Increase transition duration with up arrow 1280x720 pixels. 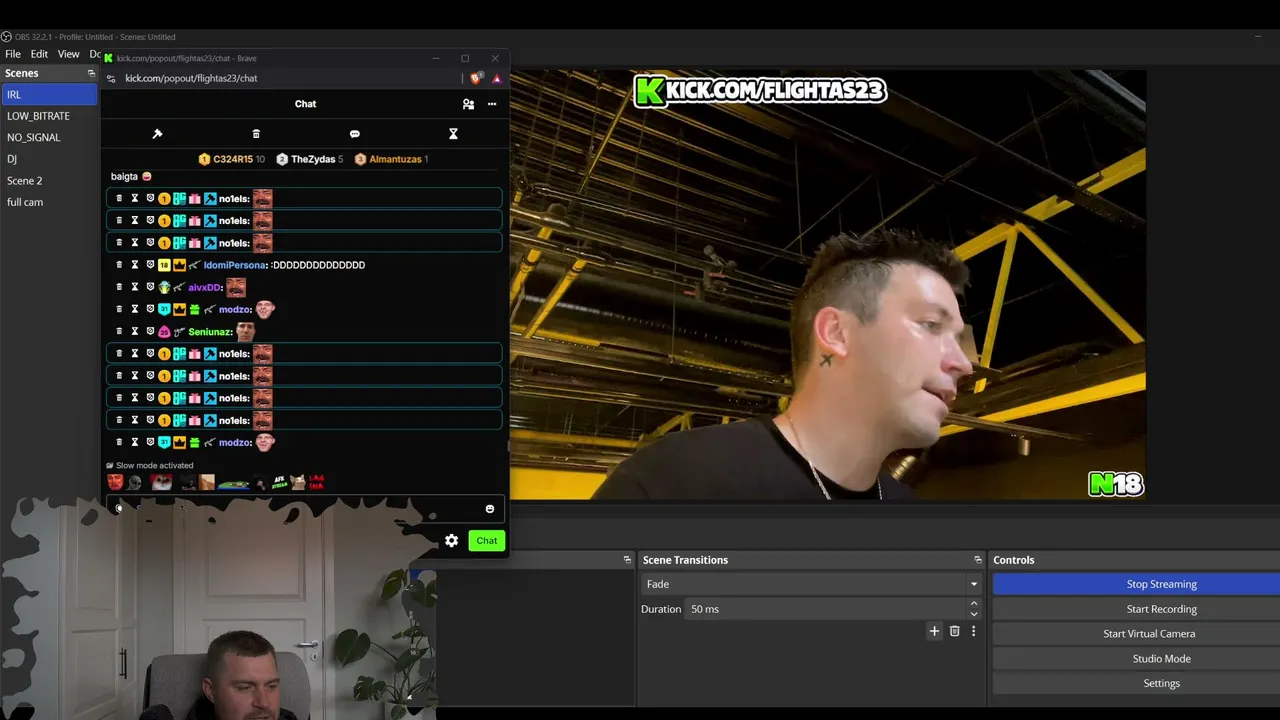coord(974,604)
